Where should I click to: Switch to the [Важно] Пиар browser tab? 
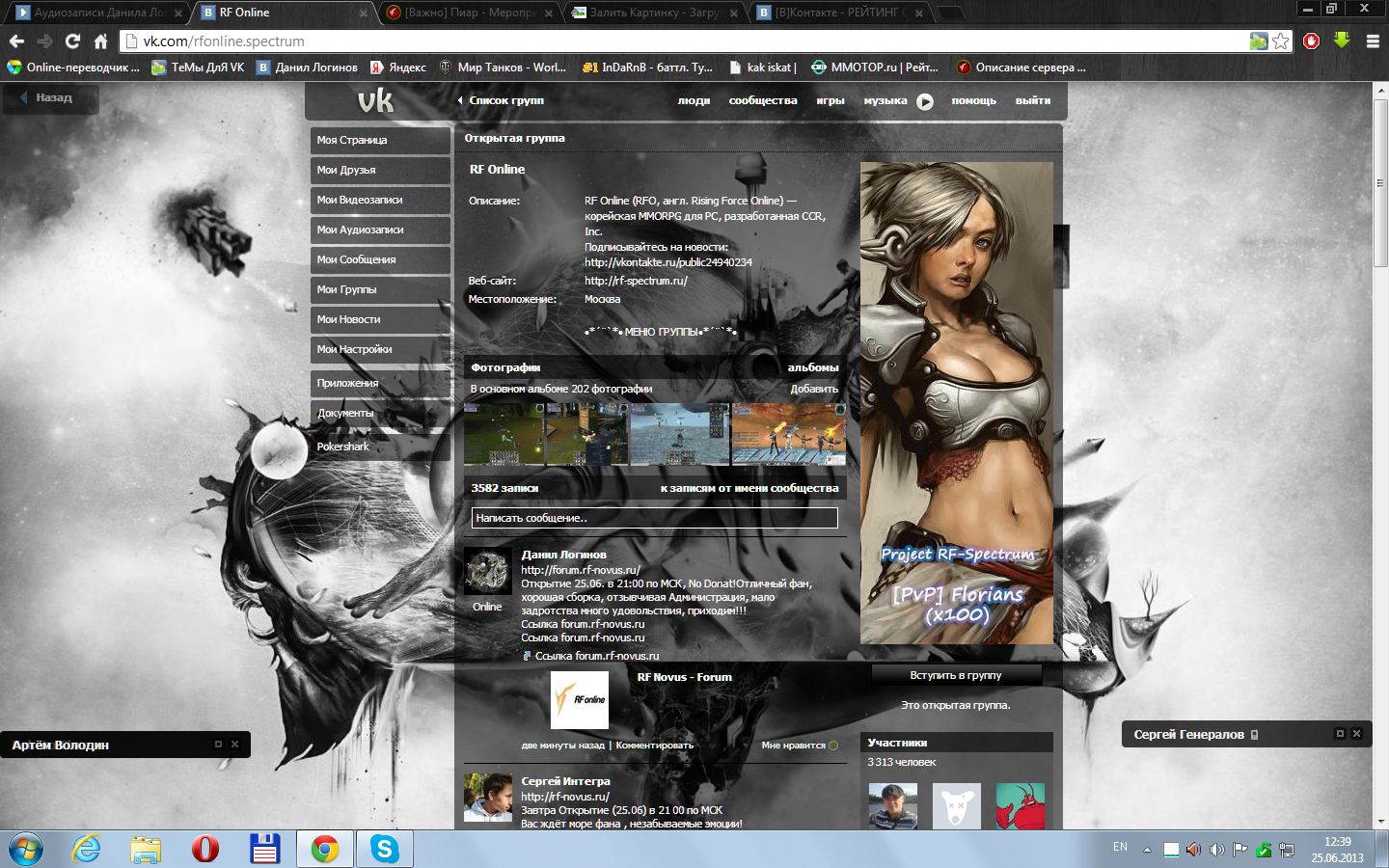click(469, 13)
